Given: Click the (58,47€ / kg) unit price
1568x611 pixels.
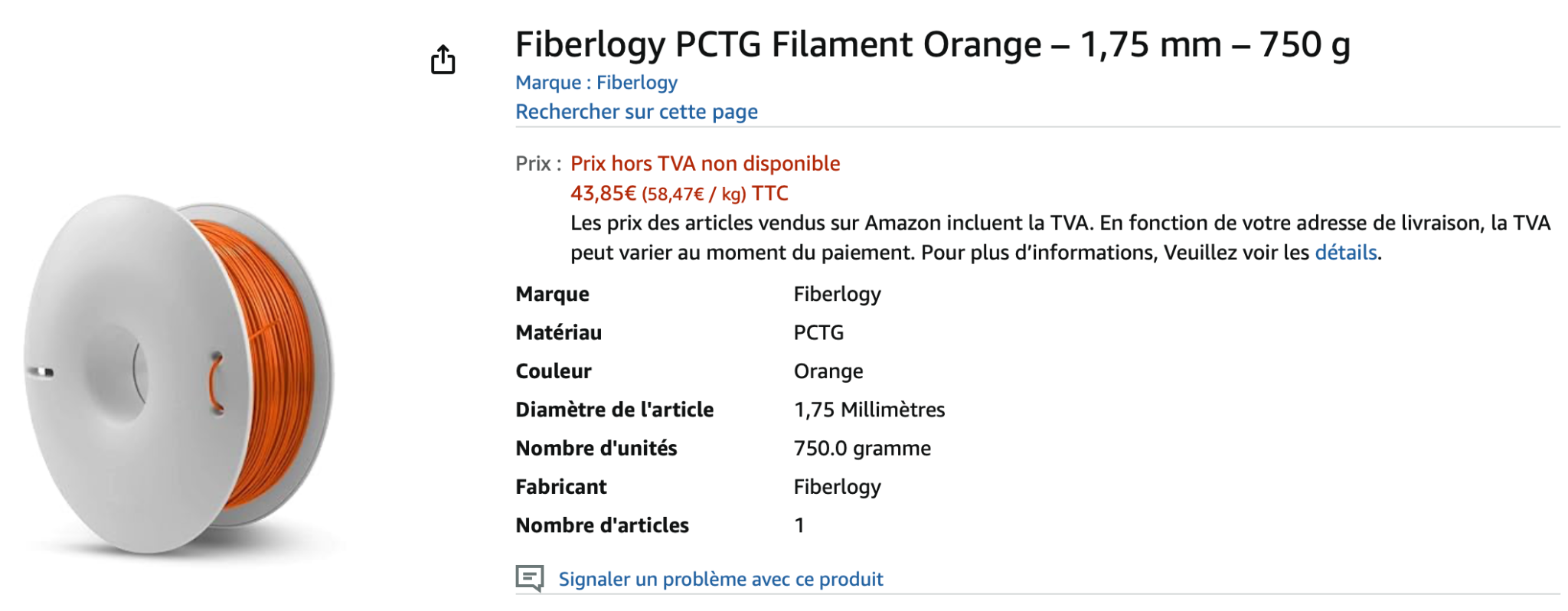Looking at the screenshot, I should [694, 194].
